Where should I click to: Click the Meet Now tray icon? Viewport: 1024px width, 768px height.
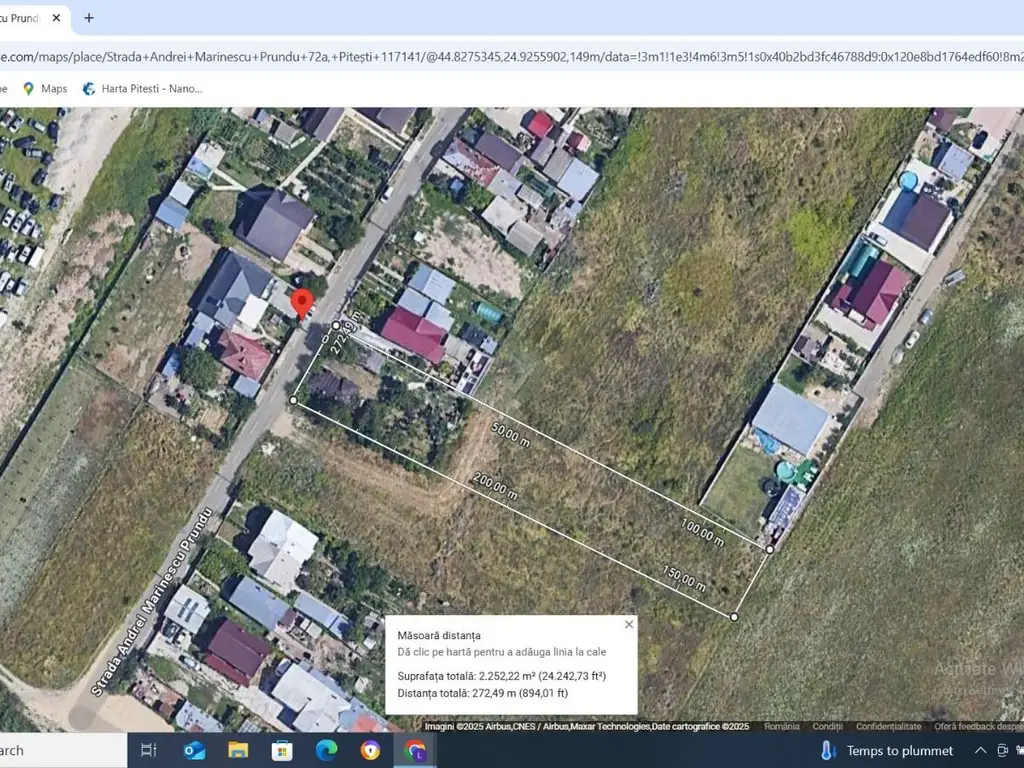click(x=1002, y=750)
